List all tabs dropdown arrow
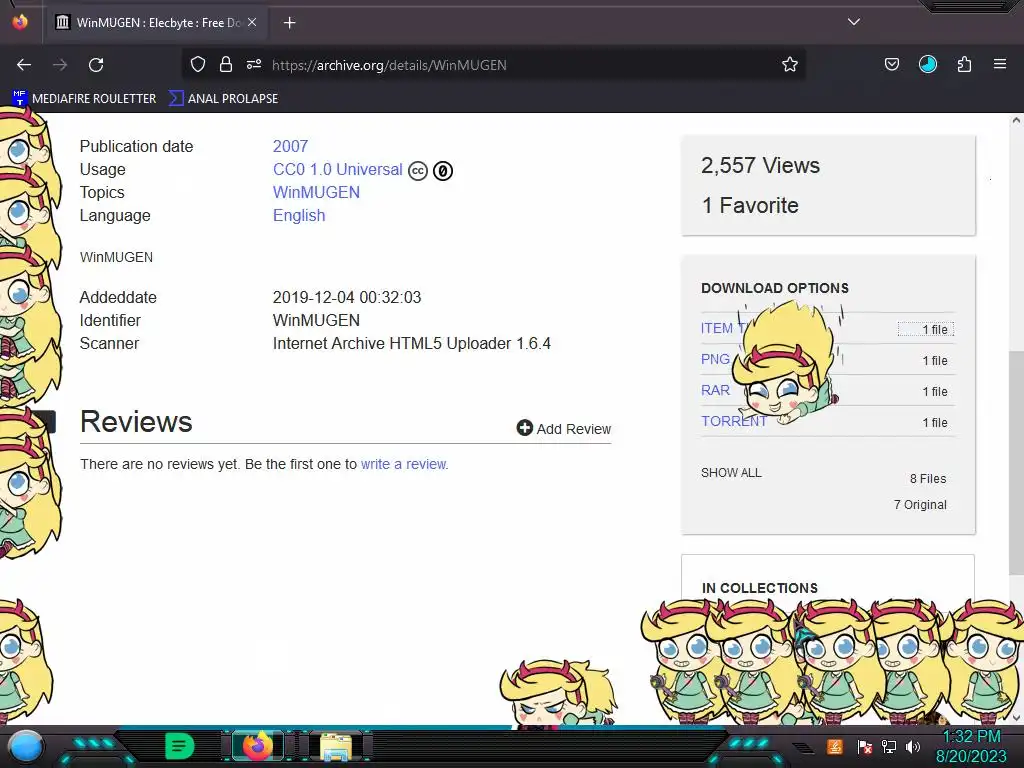Viewport: 1024px width, 768px height. 854,22
